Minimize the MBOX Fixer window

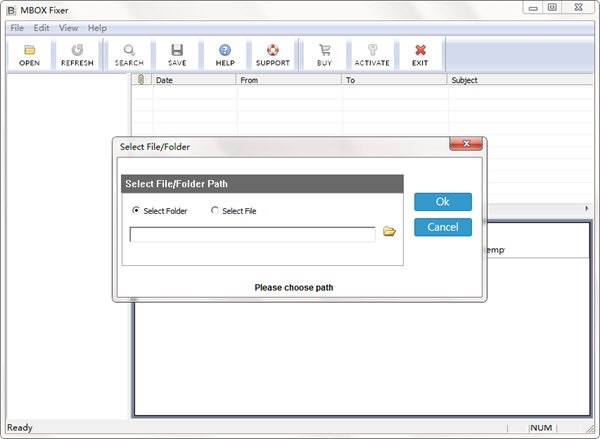coord(533,7)
